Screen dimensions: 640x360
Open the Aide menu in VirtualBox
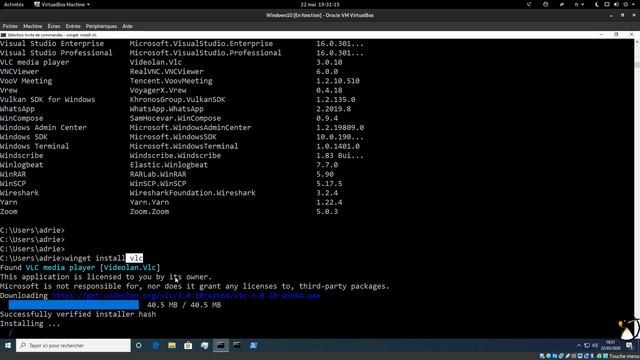pyautogui.click(x=127, y=26)
